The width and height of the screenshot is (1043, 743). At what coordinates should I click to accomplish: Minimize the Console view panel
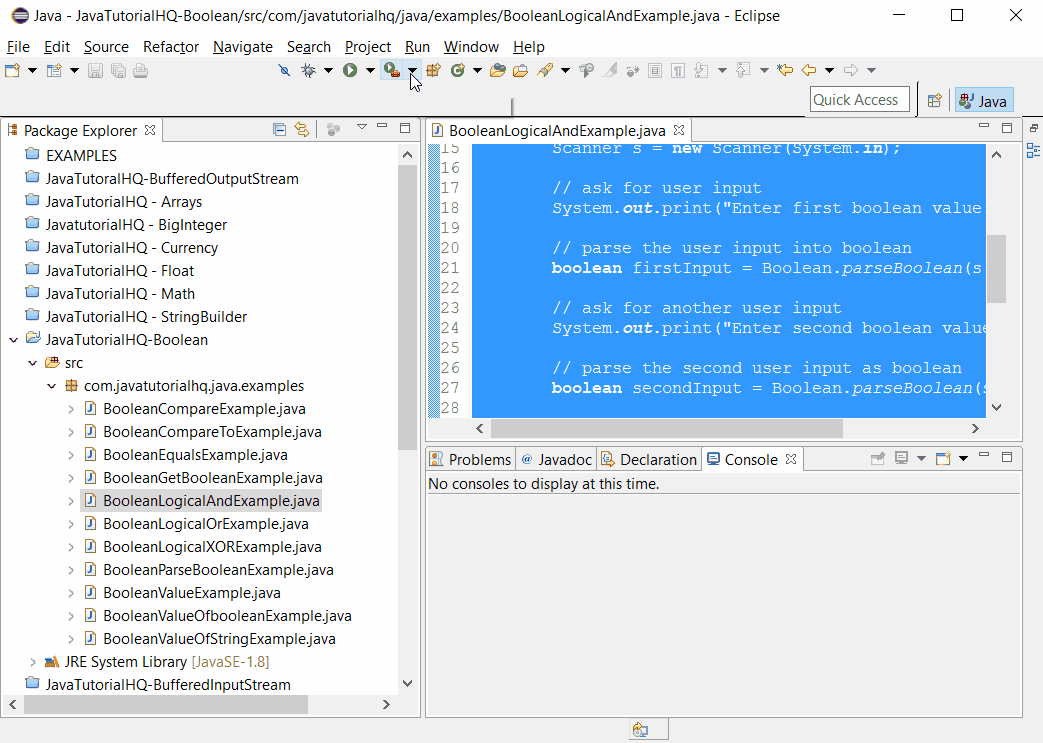coord(984,456)
